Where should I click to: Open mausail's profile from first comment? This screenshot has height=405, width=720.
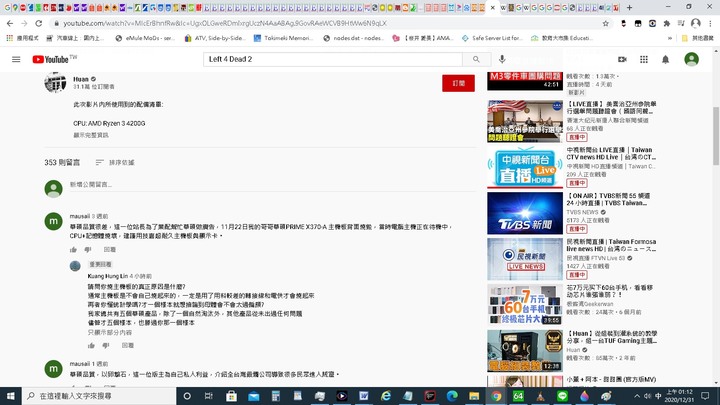coord(80,216)
